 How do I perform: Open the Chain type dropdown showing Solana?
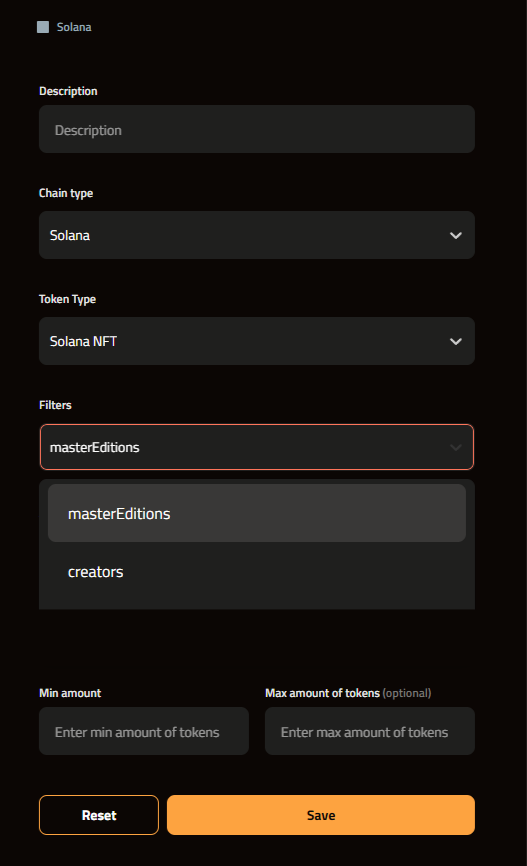[x=257, y=235]
